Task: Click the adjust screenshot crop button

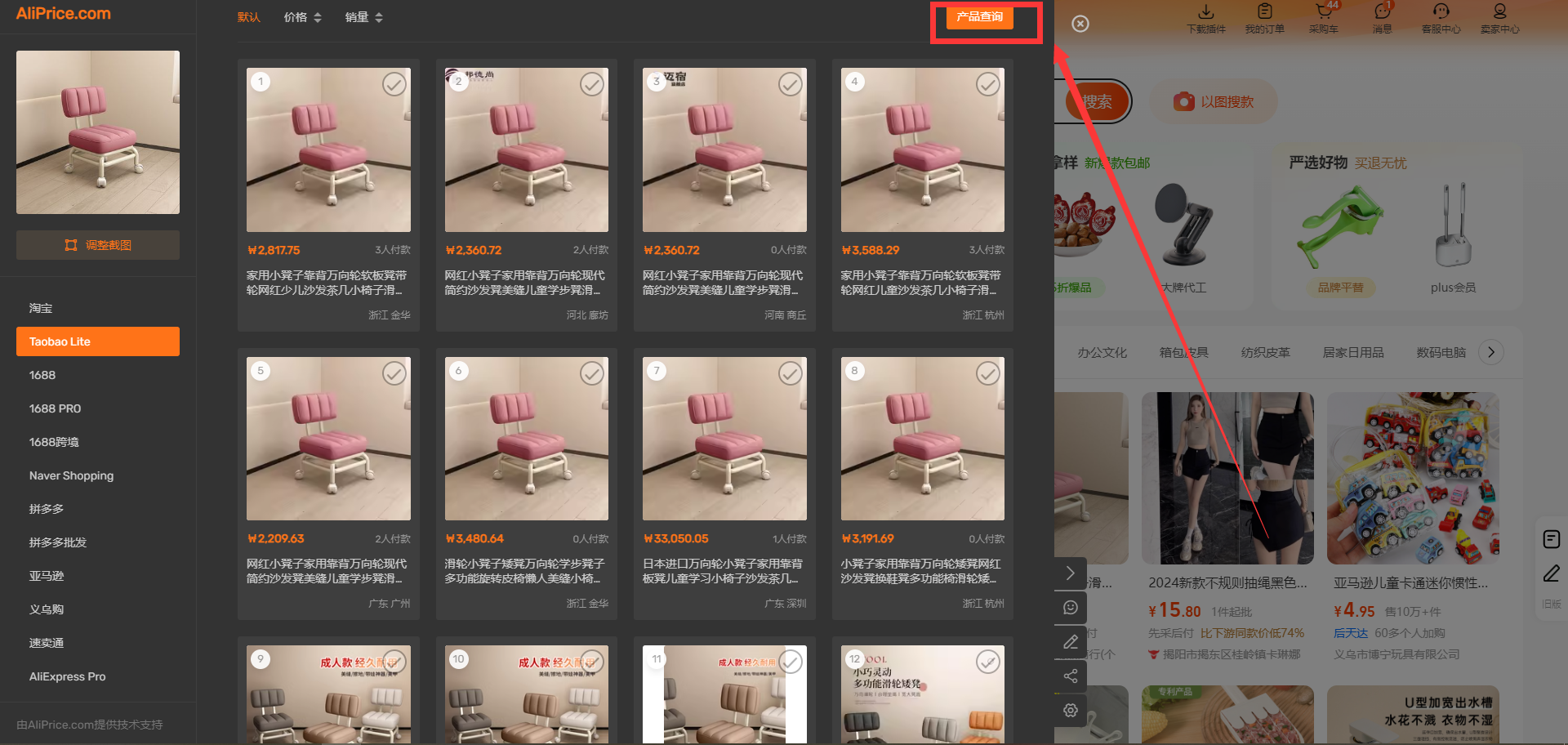Action: pos(98,245)
